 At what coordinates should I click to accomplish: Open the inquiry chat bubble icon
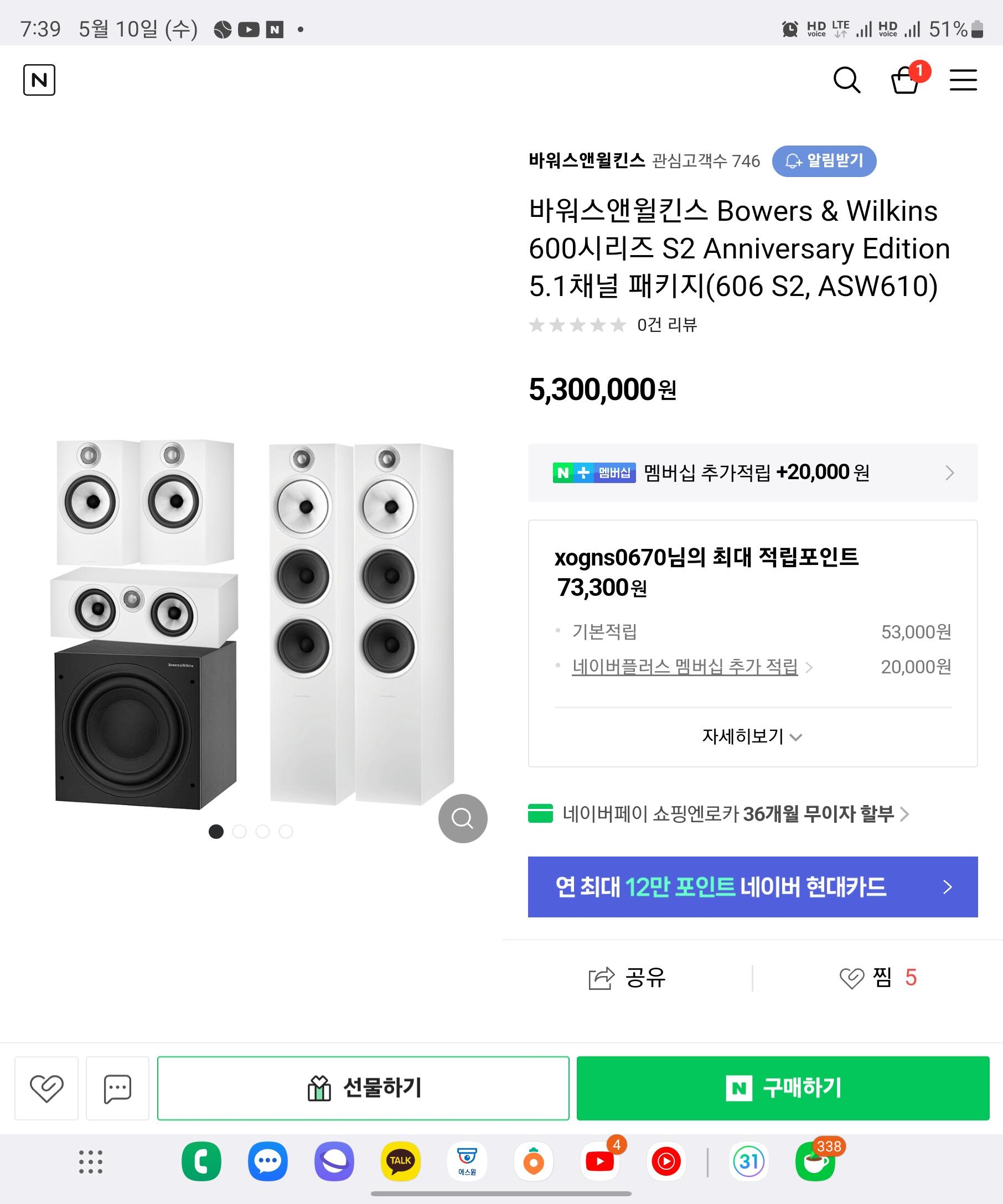pyautogui.click(x=117, y=1088)
